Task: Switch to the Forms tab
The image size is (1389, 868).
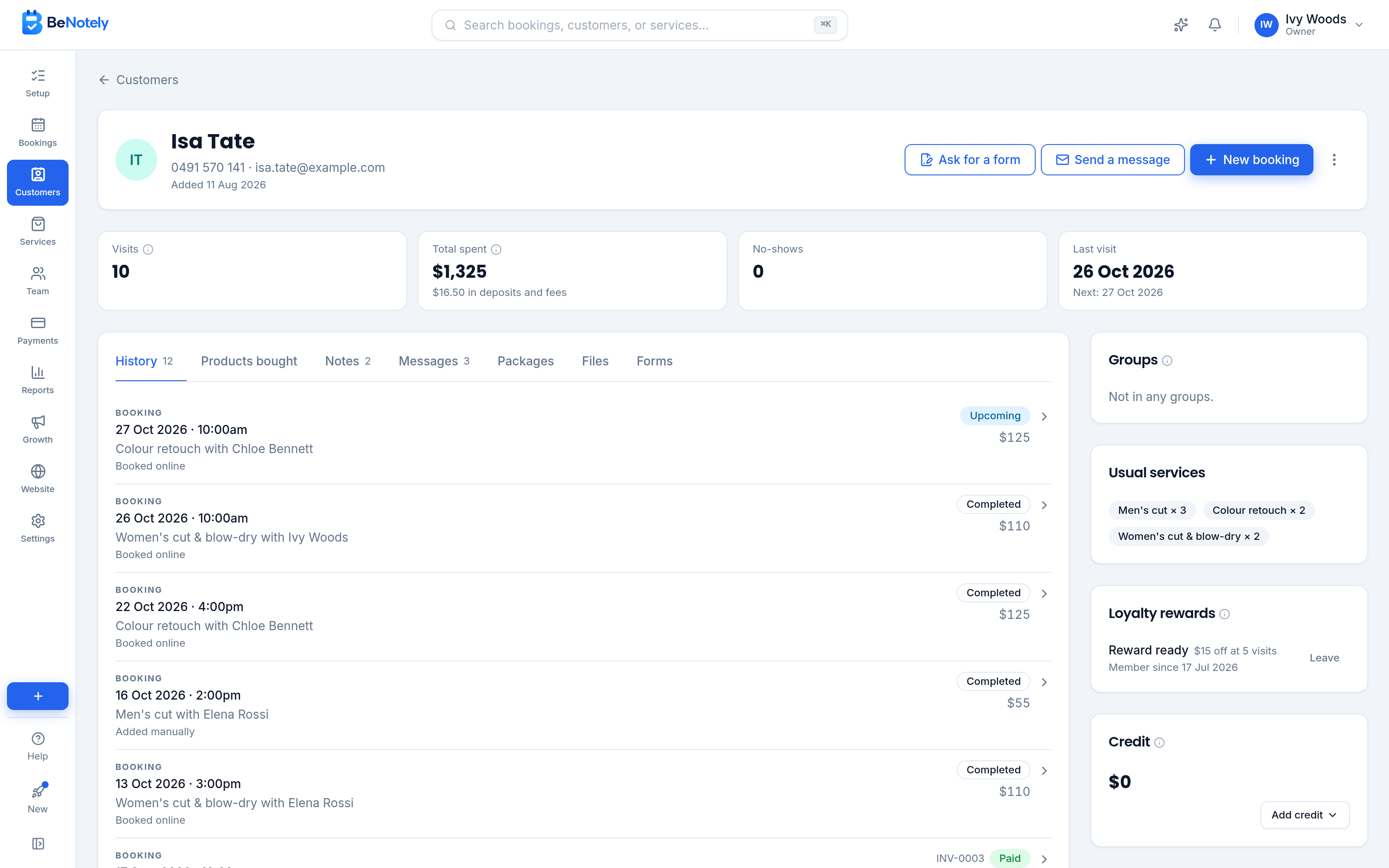Action: click(654, 361)
